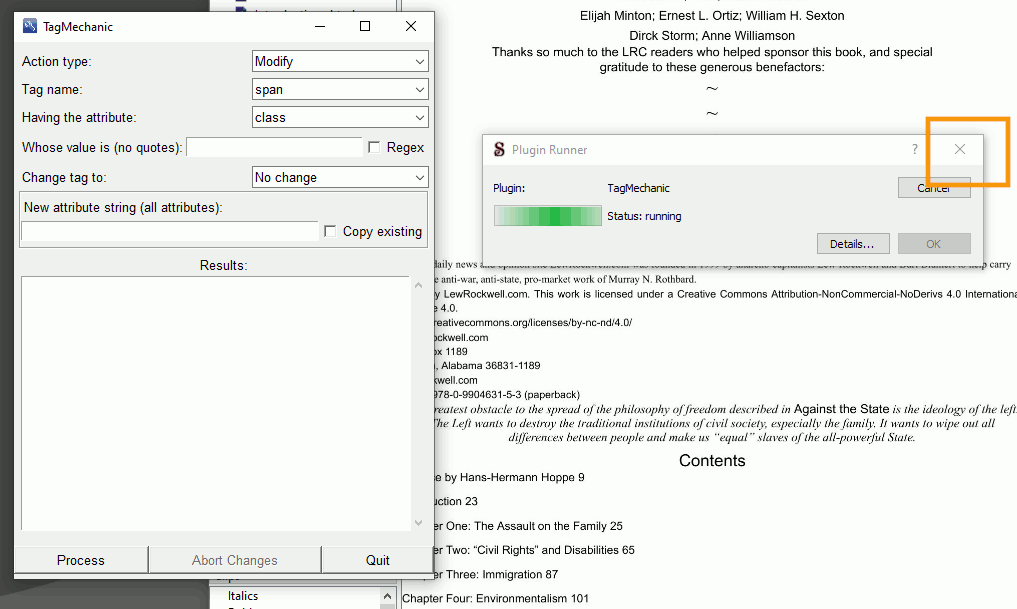Click the Quit button in TagMechanic
The width and height of the screenshot is (1017, 609).
[x=377, y=560]
